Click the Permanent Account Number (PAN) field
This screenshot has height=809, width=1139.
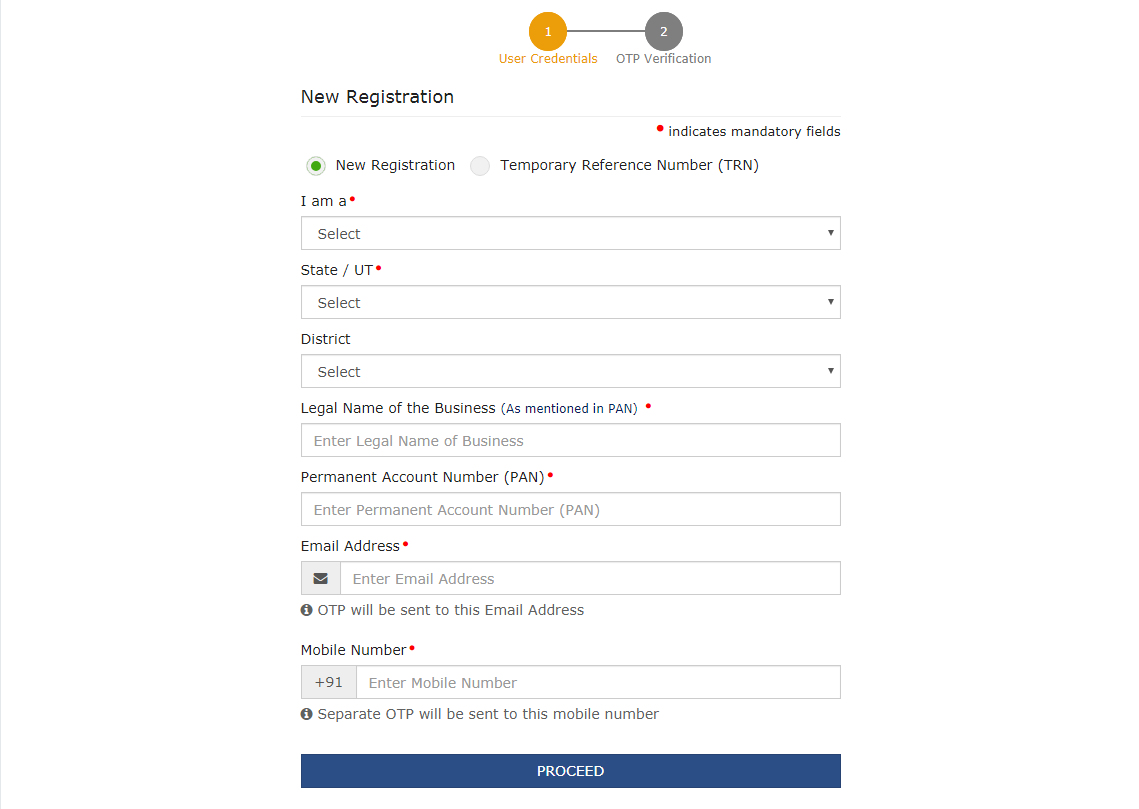(x=571, y=509)
